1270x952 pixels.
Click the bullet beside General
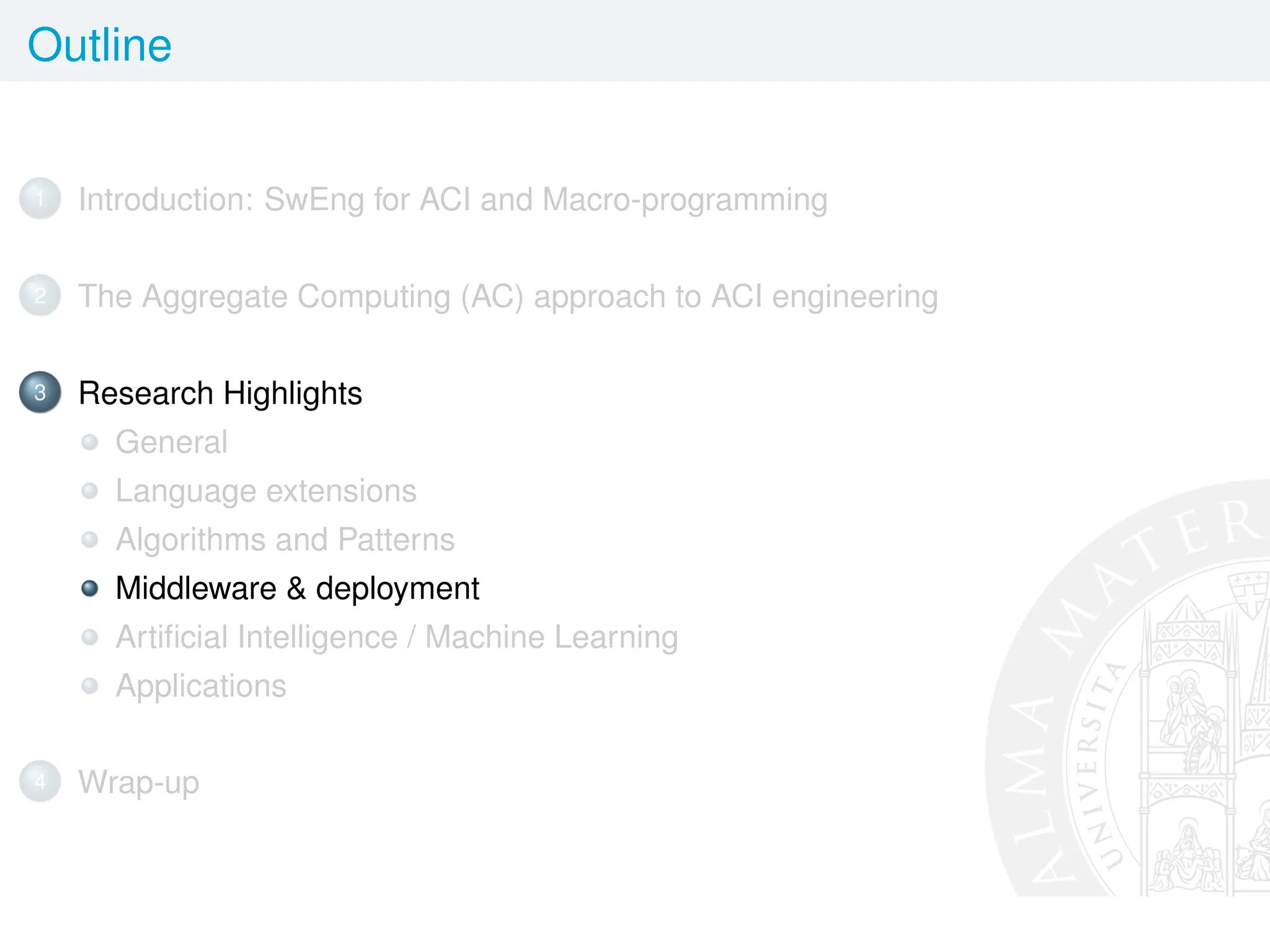pyautogui.click(x=90, y=442)
